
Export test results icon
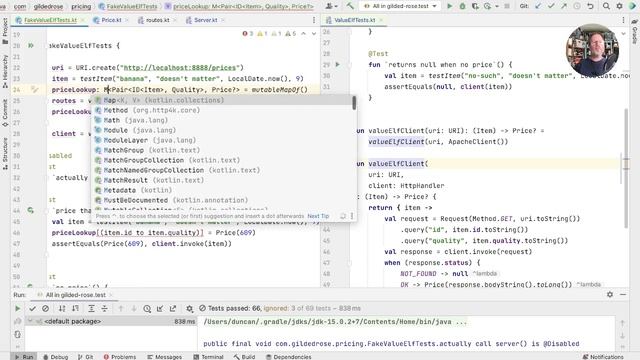[x=173, y=309]
